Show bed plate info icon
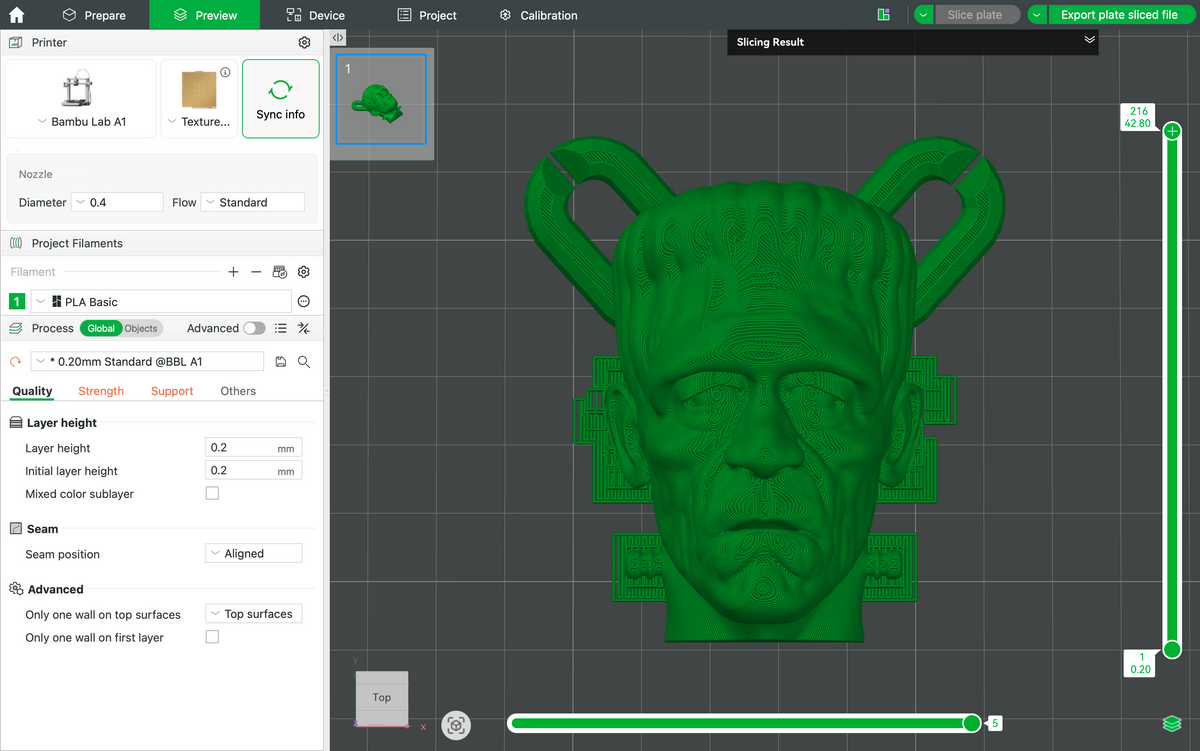The image size is (1200, 751). 225,72
